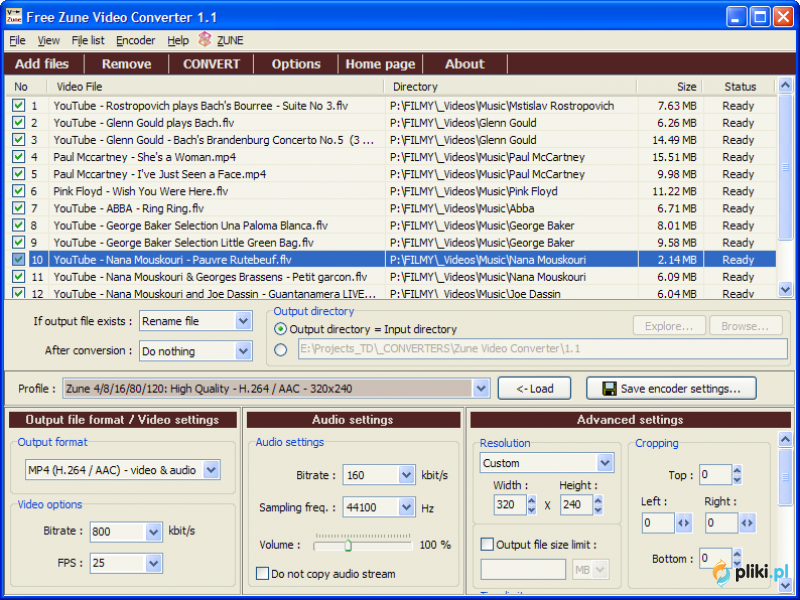This screenshot has height=600, width=800.
Task: Open Home page from toolbar
Action: coord(380,64)
